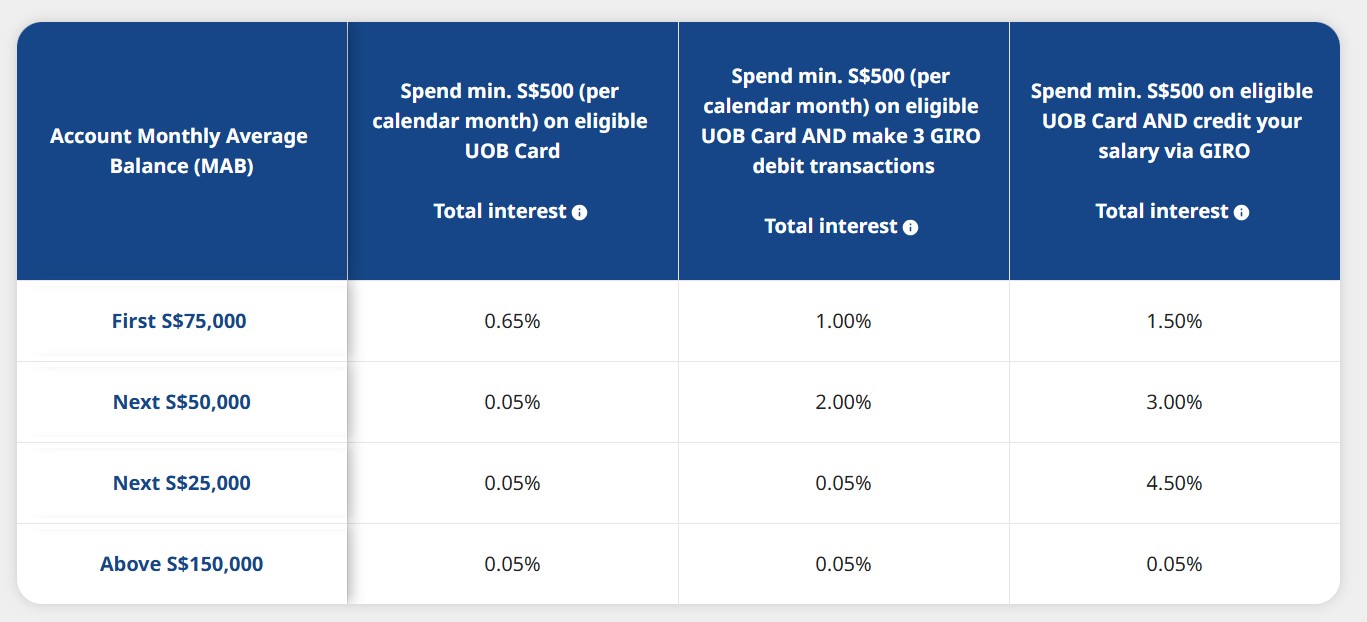The height and width of the screenshot is (622, 1367).
Task: Click 0.05% in Next S$50,000 row
Action: [512, 402]
